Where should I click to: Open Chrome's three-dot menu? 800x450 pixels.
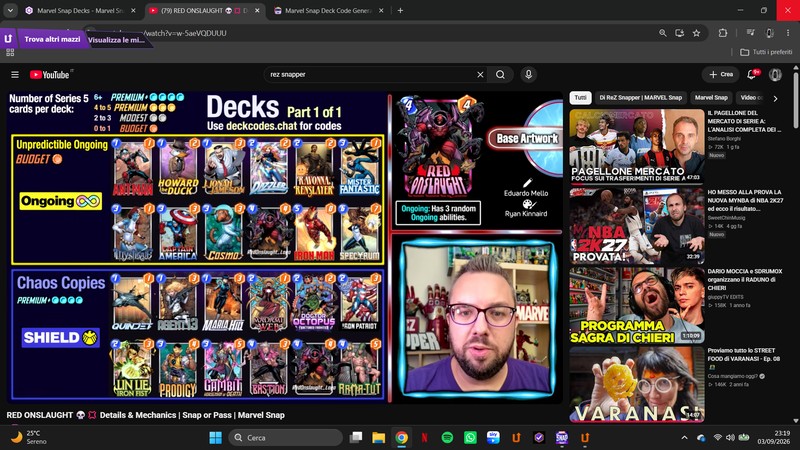pos(788,33)
